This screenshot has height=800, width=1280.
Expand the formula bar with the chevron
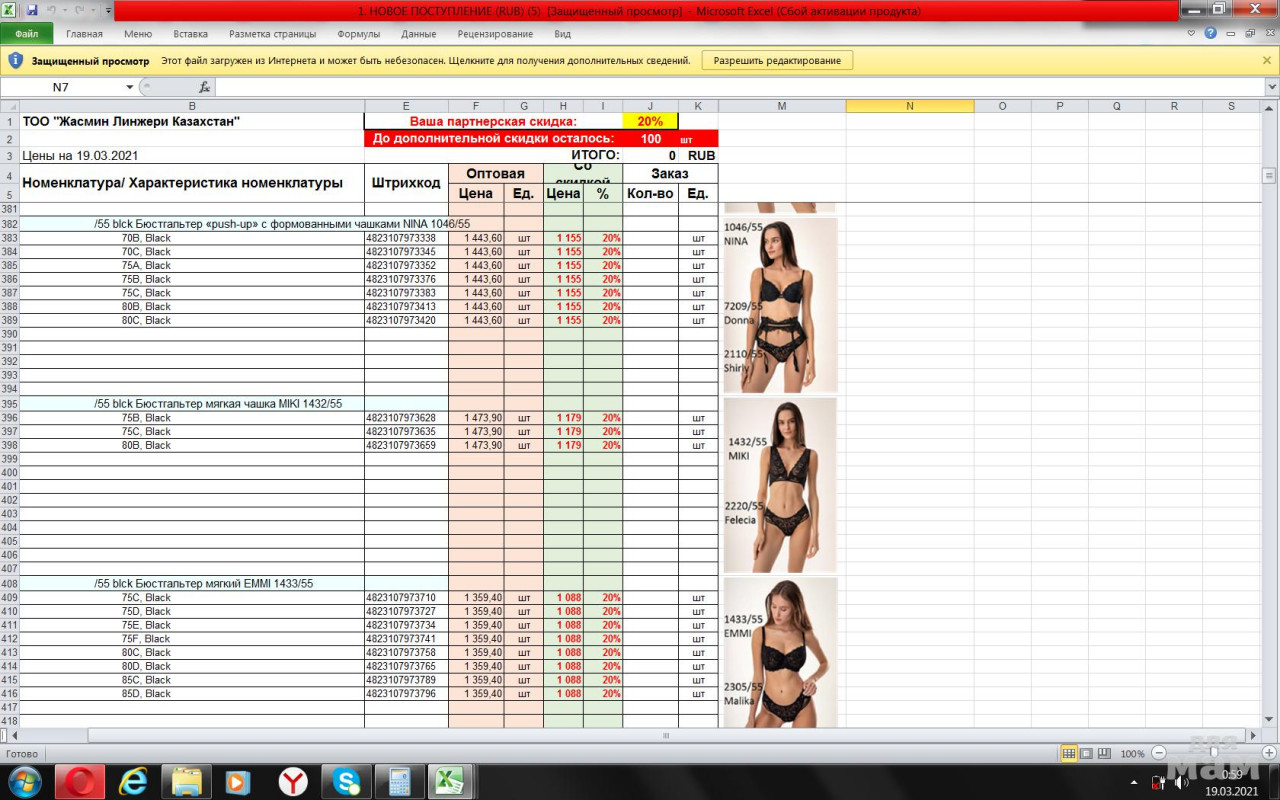tap(1271, 87)
